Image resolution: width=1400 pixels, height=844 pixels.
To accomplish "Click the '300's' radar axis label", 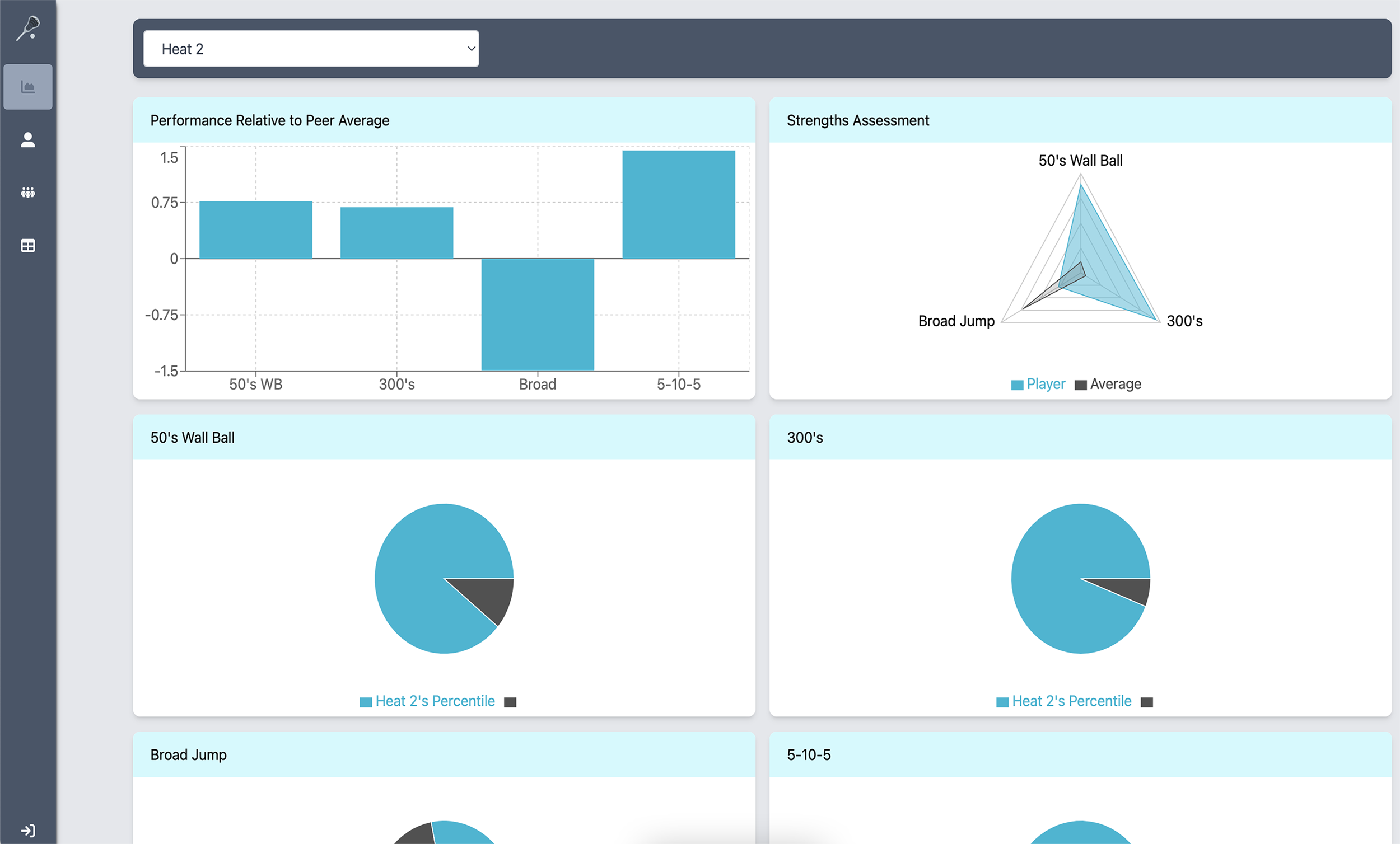I will tap(1184, 321).
